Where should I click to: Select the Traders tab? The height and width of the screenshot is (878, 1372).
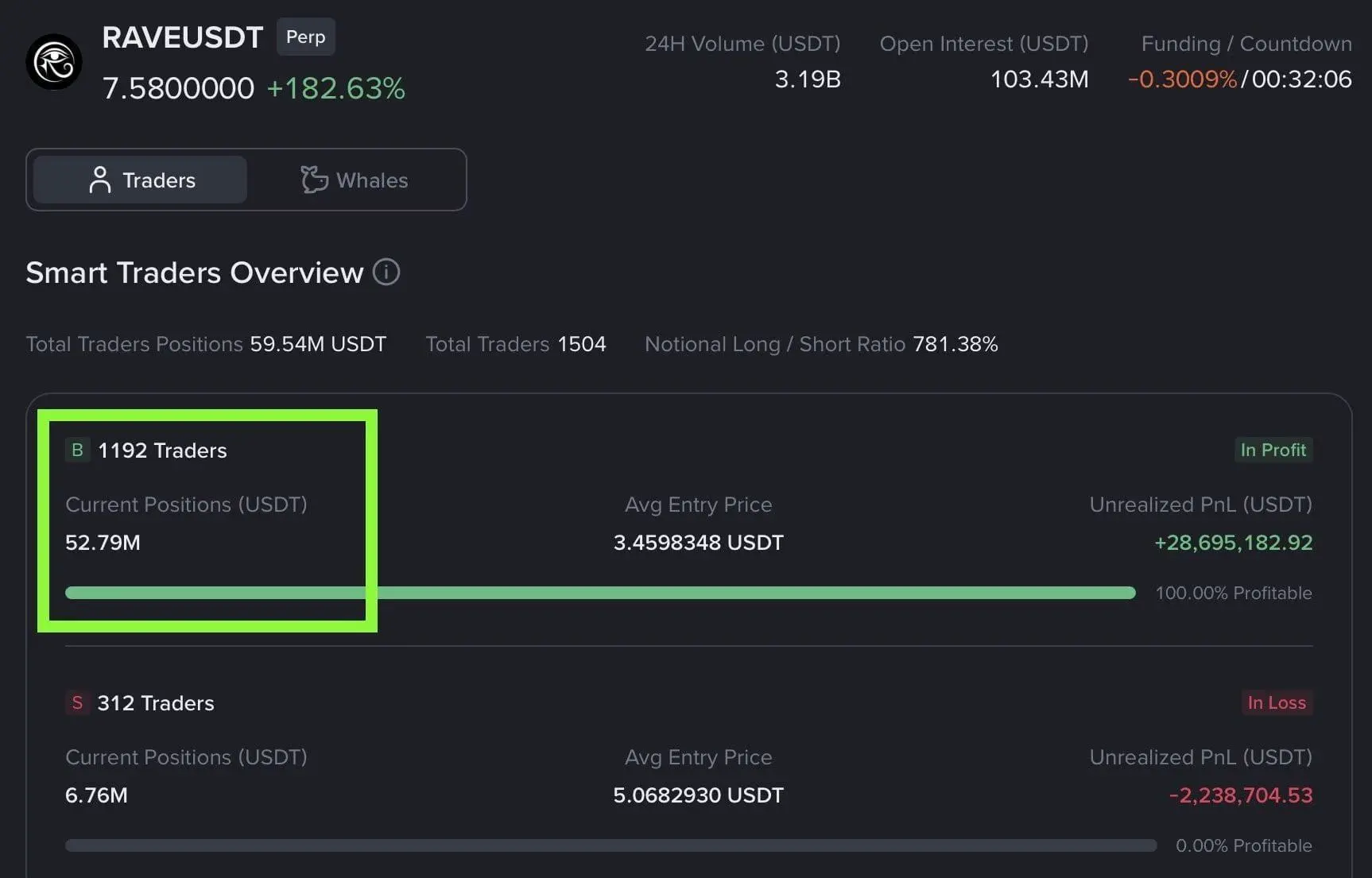tap(141, 180)
